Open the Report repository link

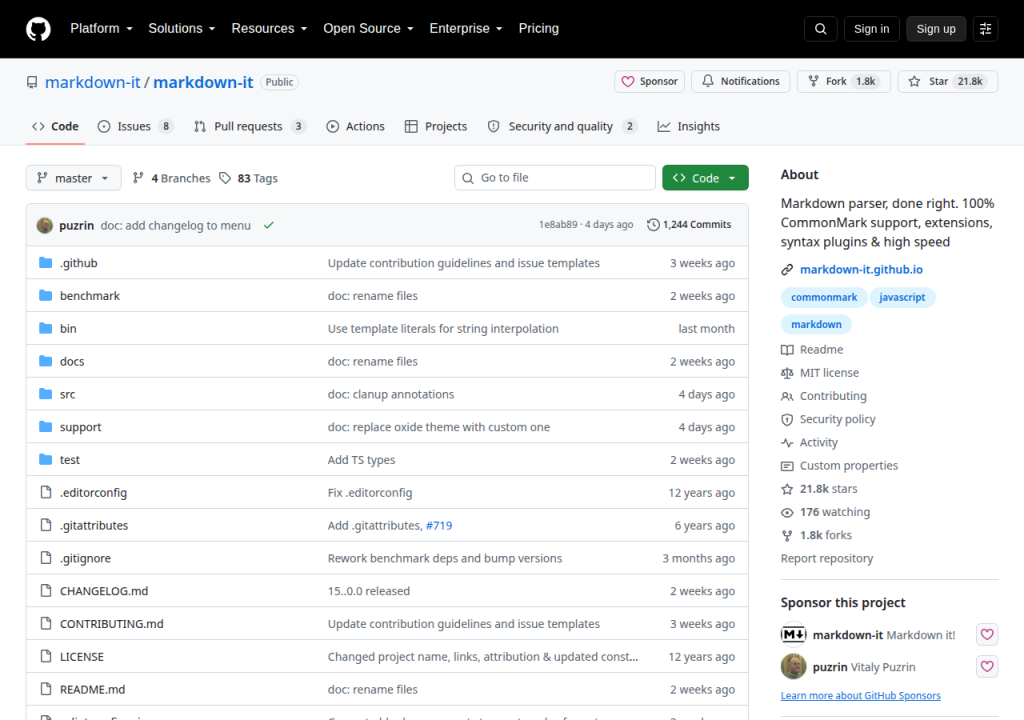point(826,558)
